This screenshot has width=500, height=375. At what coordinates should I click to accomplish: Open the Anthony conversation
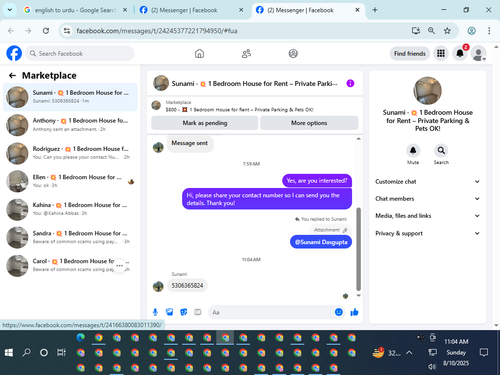click(x=70, y=125)
